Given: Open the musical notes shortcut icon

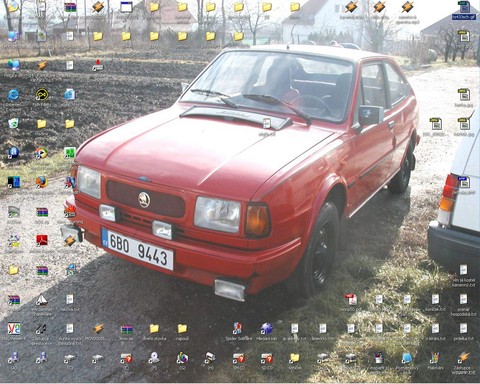Looking at the screenshot, I should [42, 329].
